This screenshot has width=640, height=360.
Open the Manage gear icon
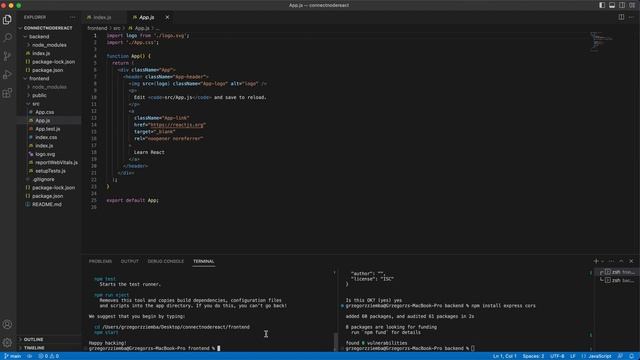7,342
